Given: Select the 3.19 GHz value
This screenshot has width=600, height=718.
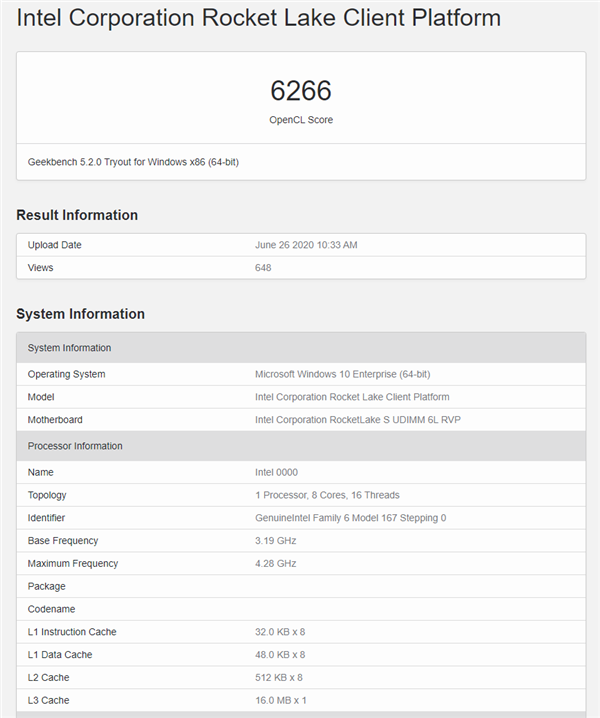Looking at the screenshot, I should point(275,541).
